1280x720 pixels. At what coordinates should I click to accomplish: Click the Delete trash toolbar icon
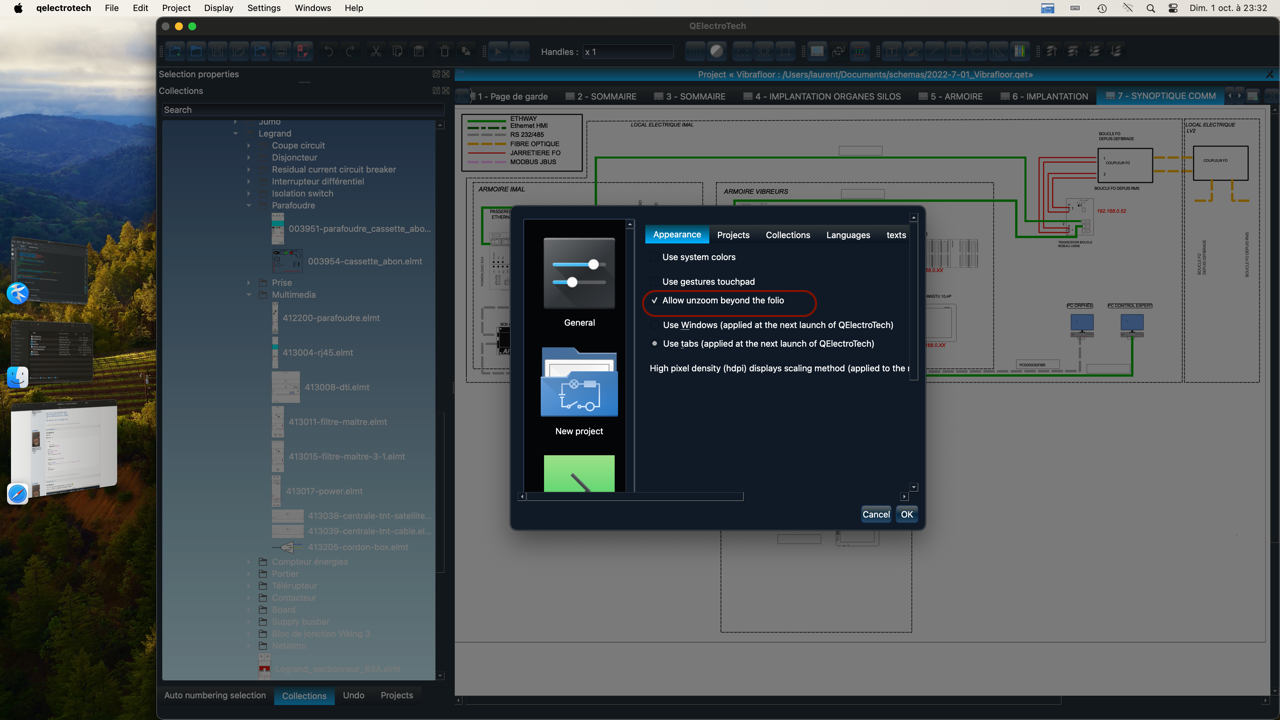(x=444, y=51)
